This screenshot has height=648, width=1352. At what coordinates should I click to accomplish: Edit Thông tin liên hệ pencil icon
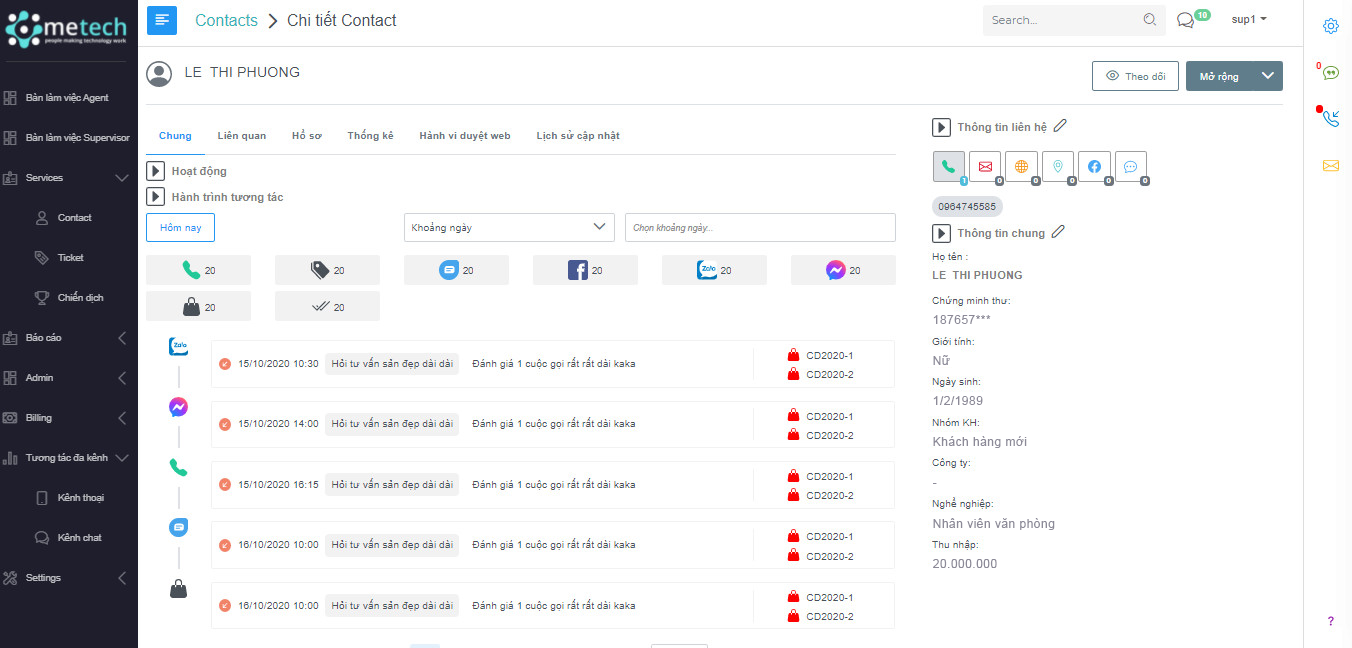[x=1060, y=126]
